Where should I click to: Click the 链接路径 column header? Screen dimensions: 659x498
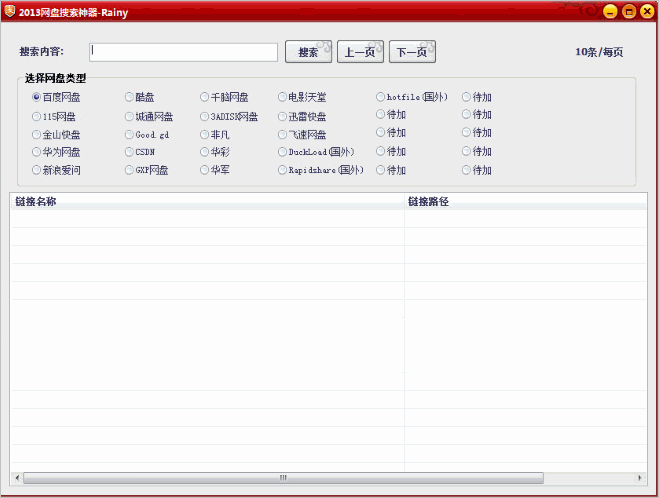coord(525,202)
